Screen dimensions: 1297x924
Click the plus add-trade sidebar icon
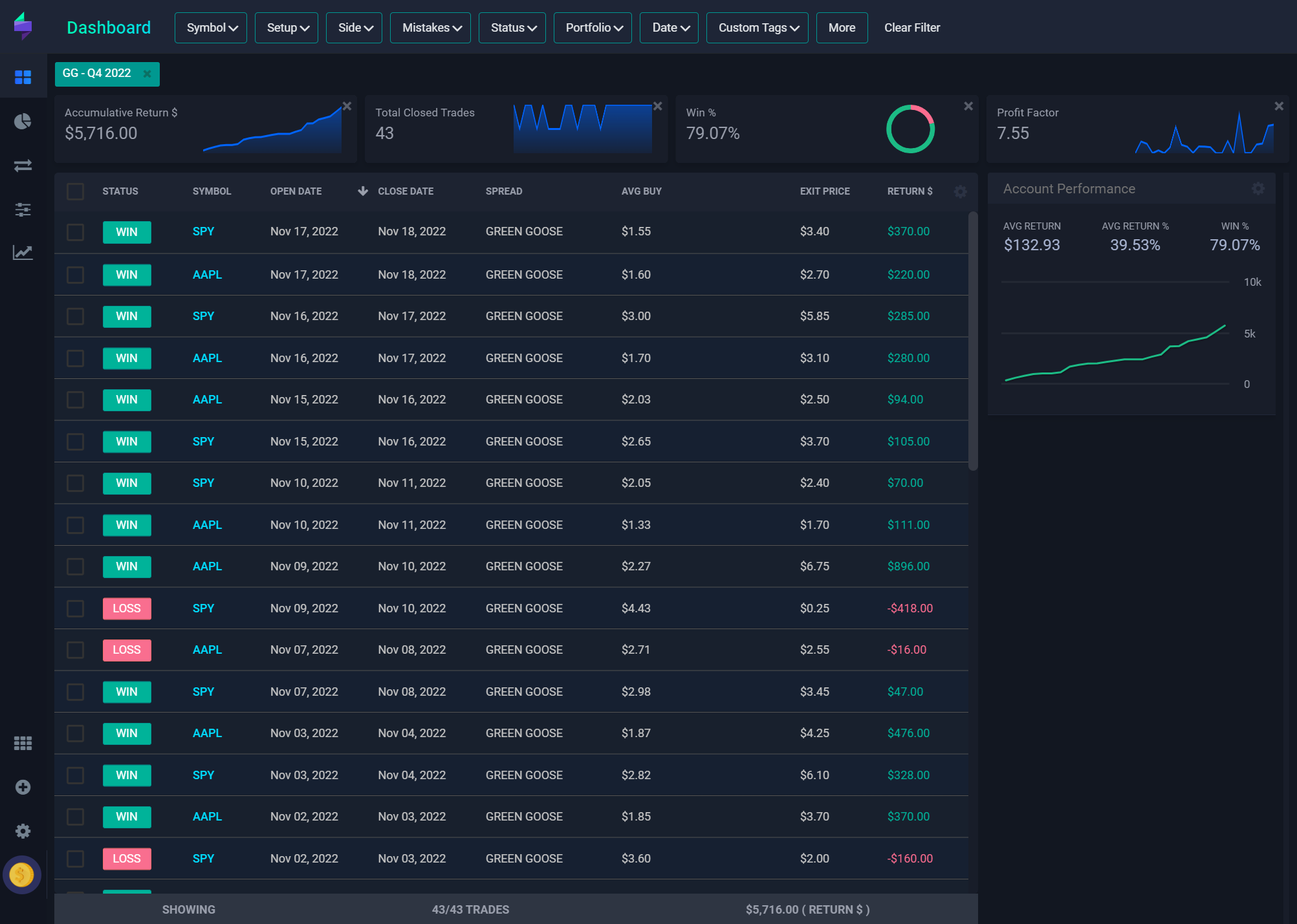pyautogui.click(x=23, y=787)
